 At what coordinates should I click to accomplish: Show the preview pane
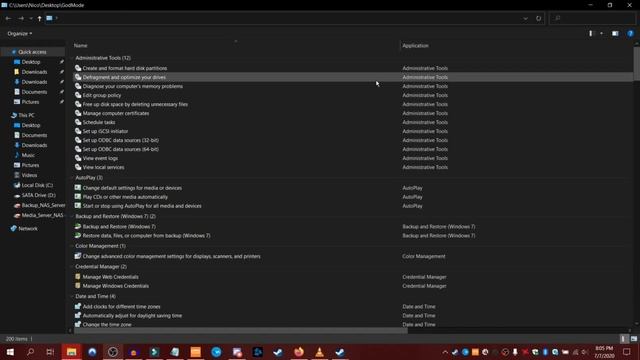pos(615,33)
